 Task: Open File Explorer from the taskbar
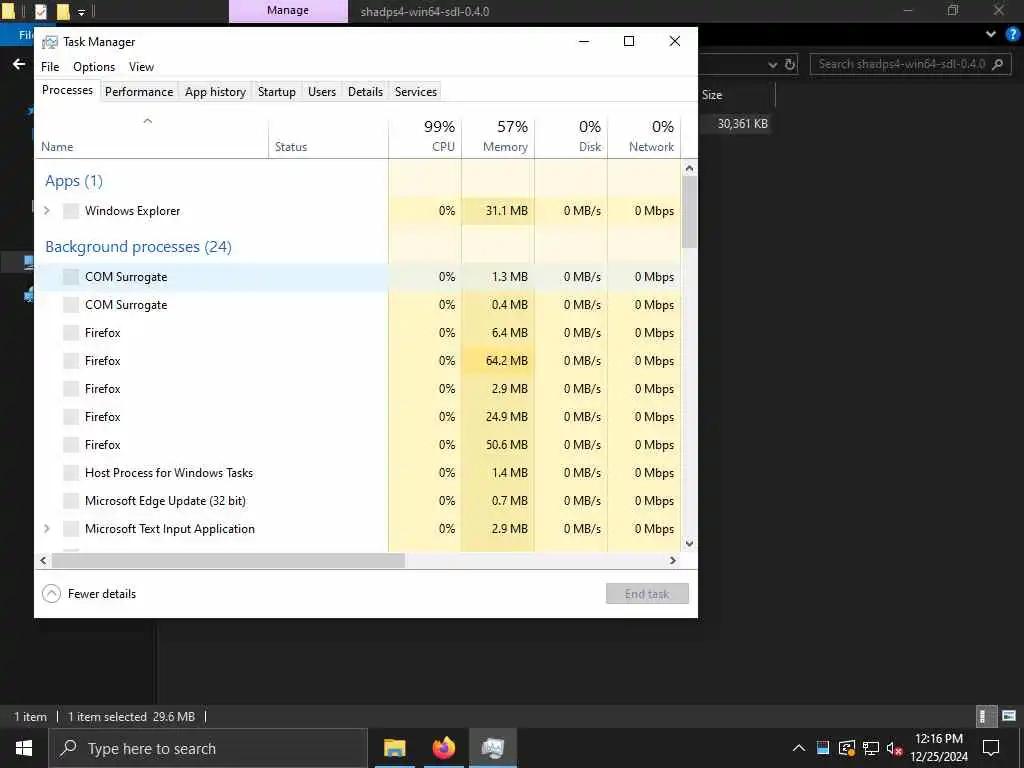coord(394,748)
